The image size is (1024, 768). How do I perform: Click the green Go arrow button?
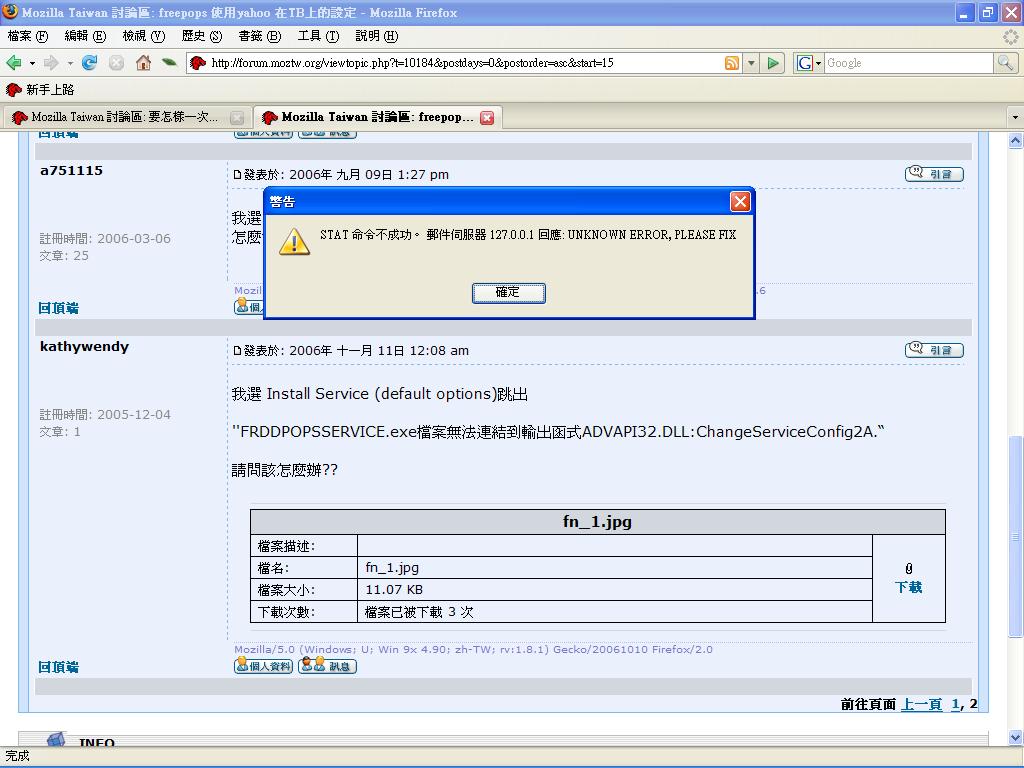tap(773, 63)
